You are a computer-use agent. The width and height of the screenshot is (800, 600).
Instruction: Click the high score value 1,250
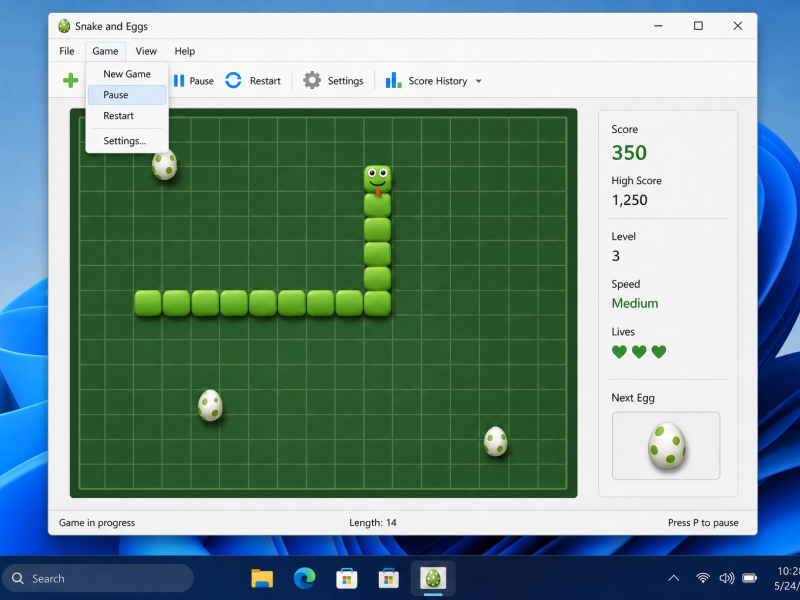tap(630, 200)
